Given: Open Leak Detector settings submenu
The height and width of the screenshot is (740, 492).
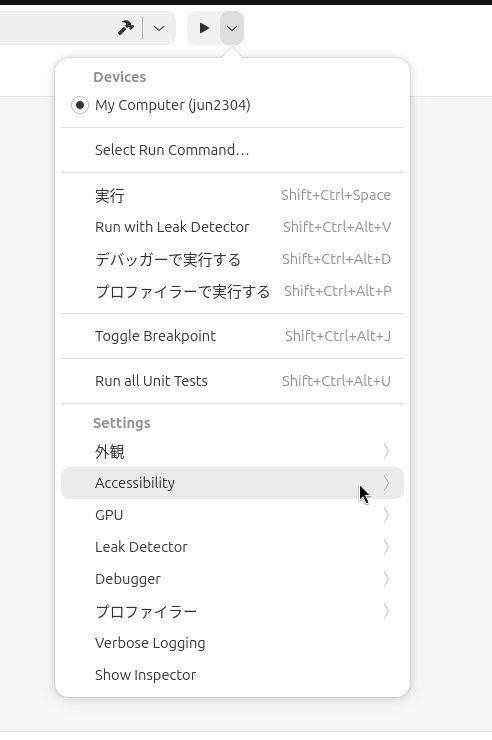Looking at the screenshot, I should (x=232, y=547).
